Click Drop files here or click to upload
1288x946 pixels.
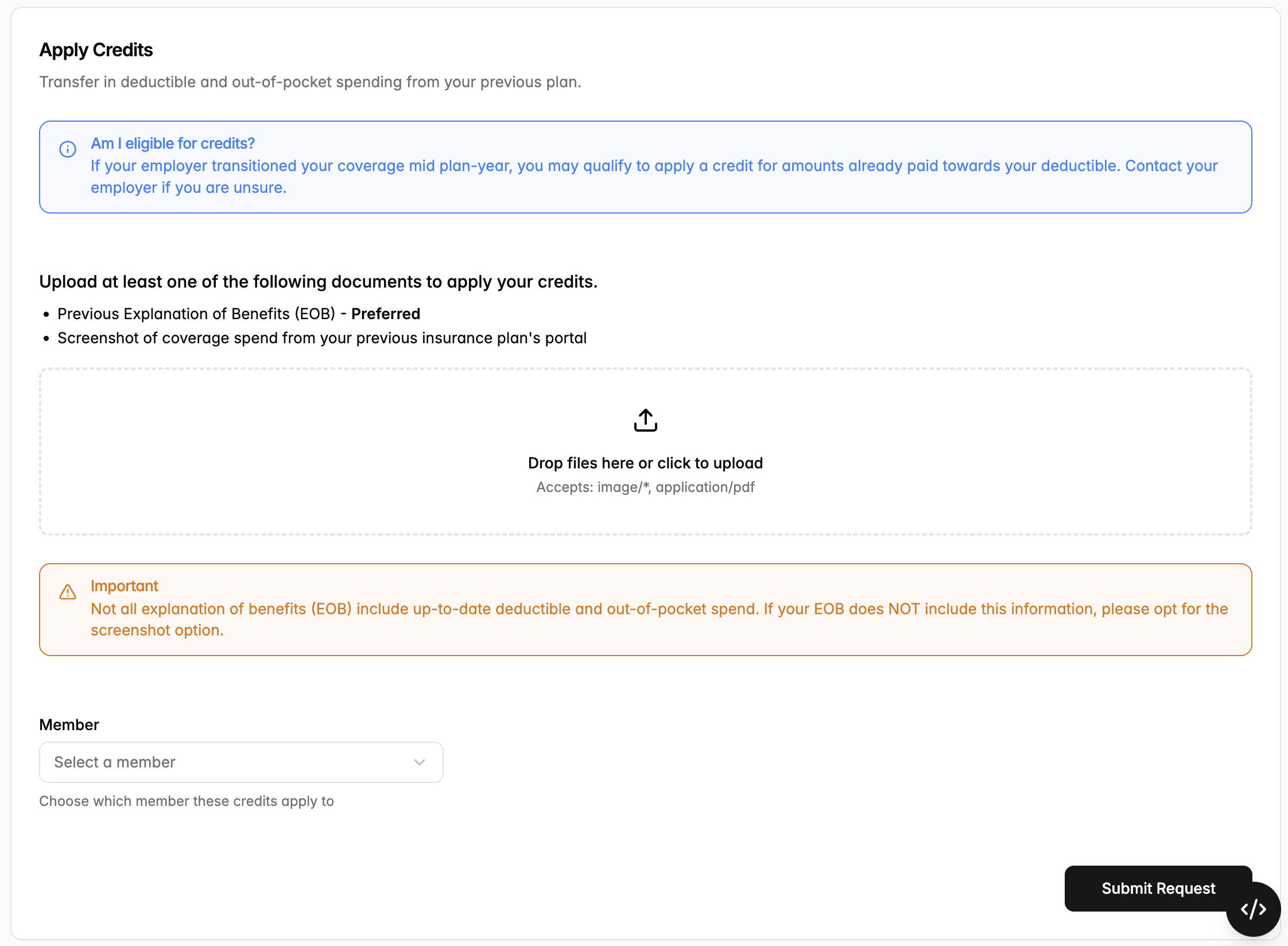[x=645, y=463]
